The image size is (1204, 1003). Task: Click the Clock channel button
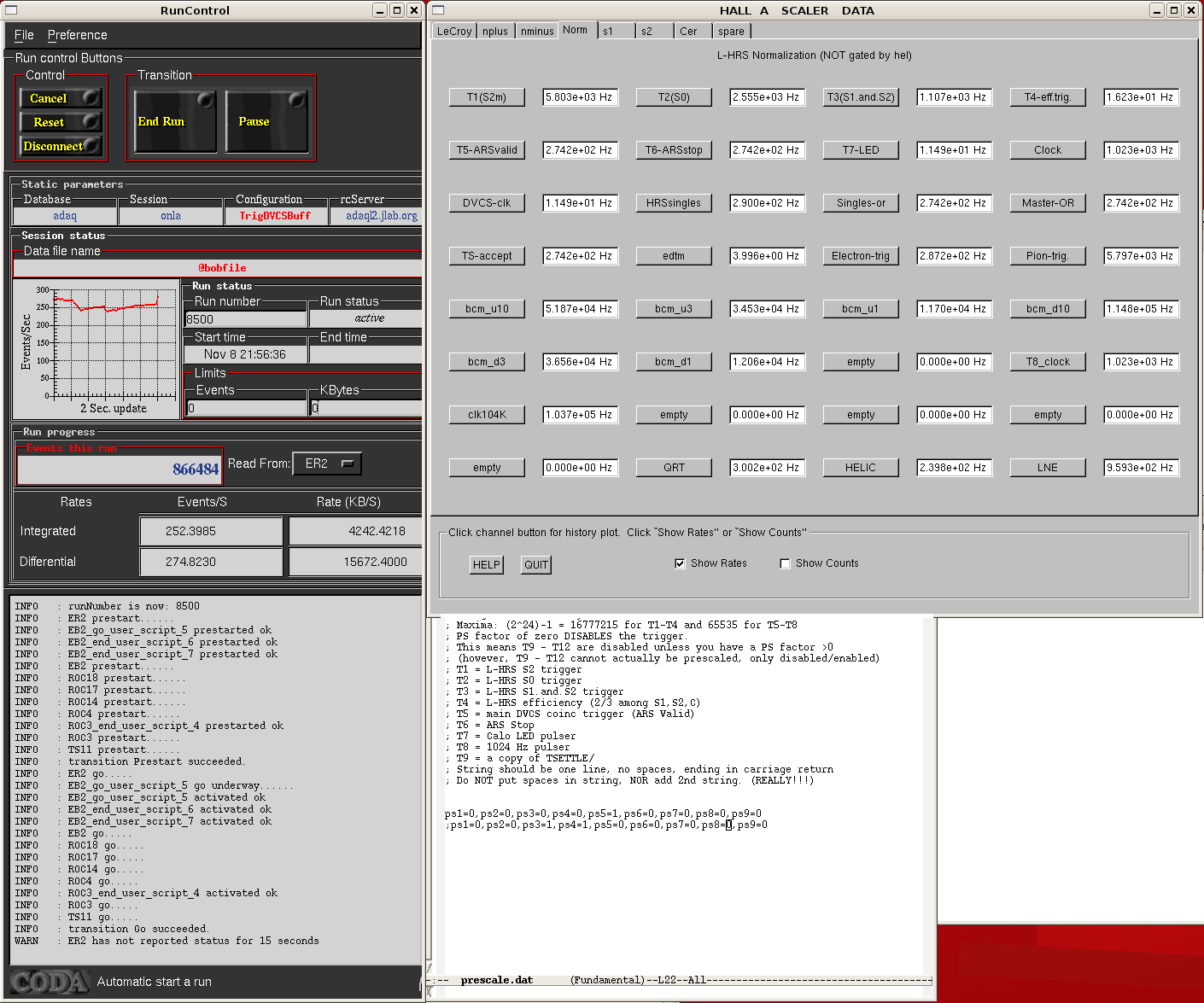(1048, 150)
